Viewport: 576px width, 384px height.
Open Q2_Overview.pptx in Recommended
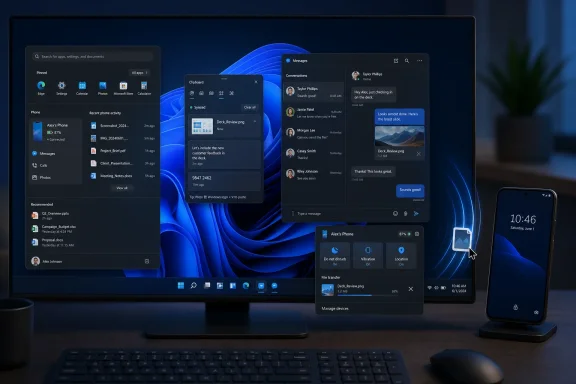[50, 215]
